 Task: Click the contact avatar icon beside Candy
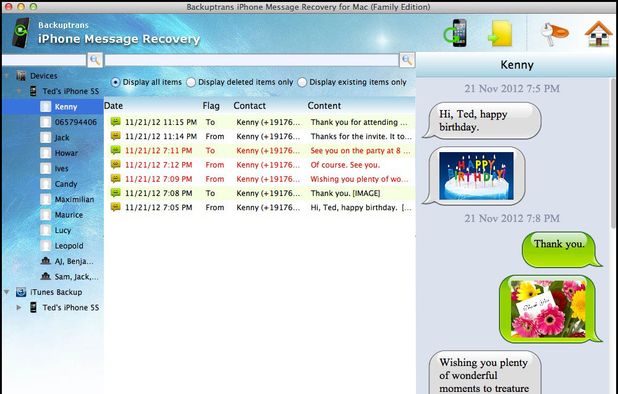(46, 184)
